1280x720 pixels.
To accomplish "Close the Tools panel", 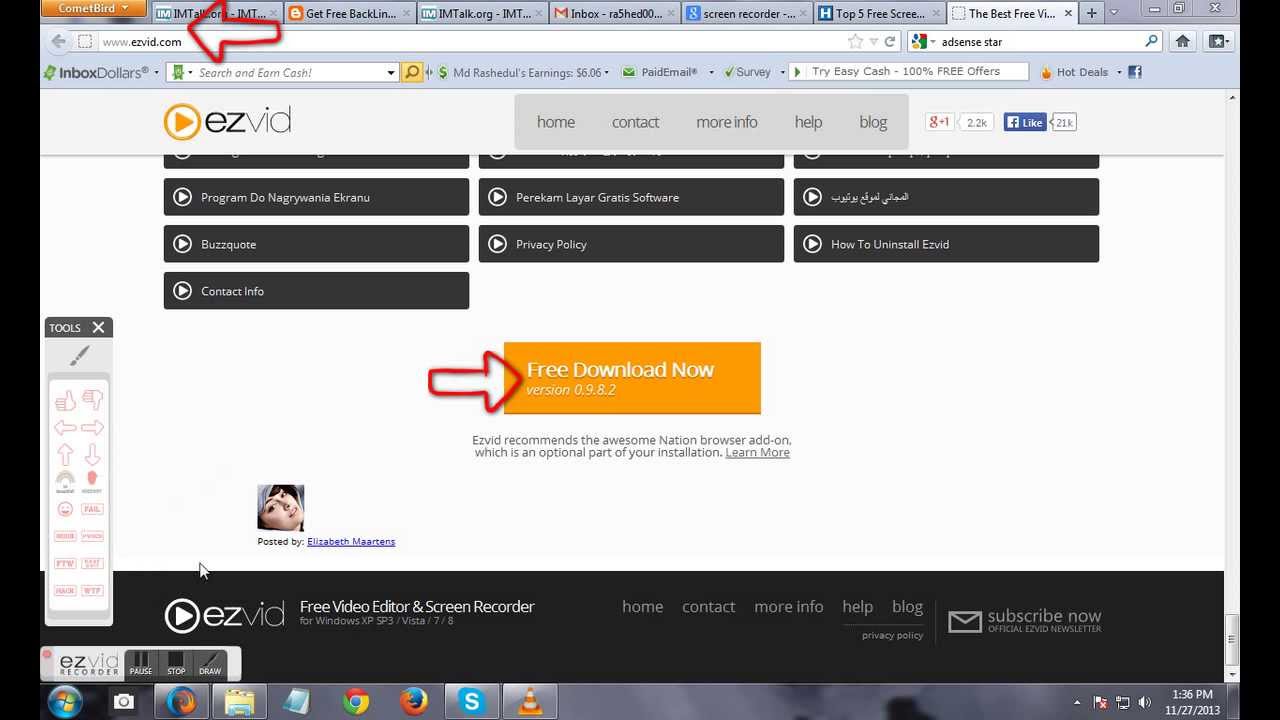I will tap(98, 327).
